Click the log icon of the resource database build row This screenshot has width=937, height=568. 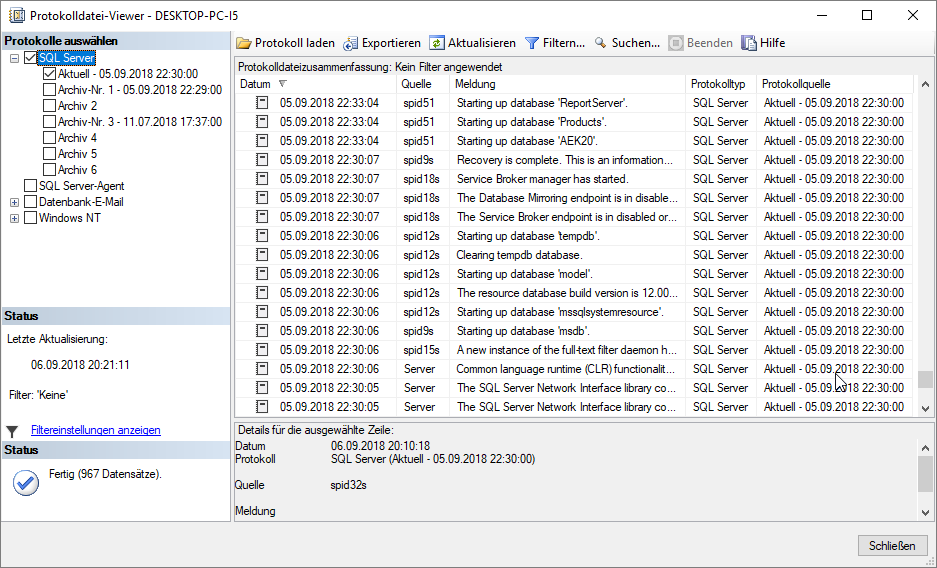click(x=262, y=293)
